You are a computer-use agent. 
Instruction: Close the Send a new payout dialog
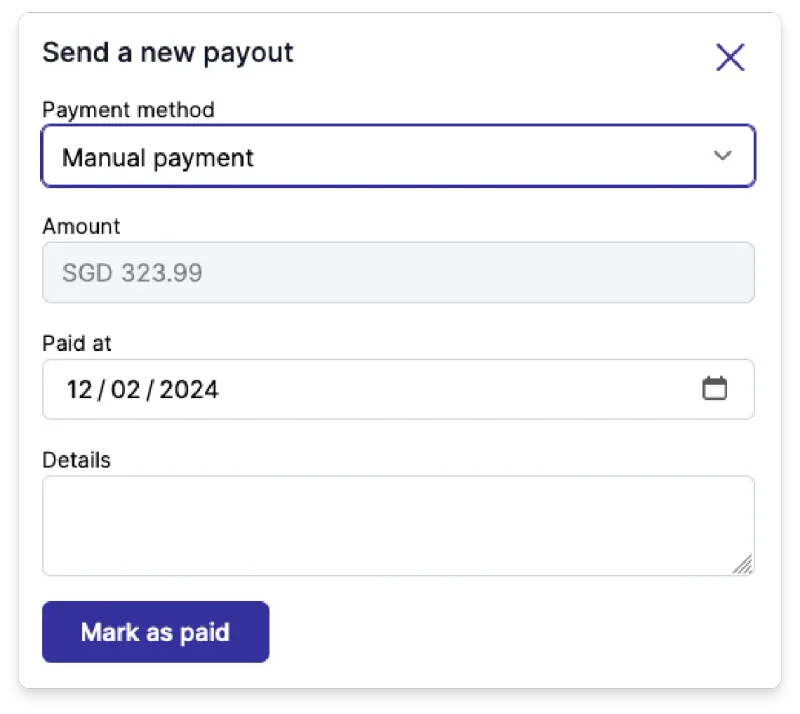click(730, 58)
